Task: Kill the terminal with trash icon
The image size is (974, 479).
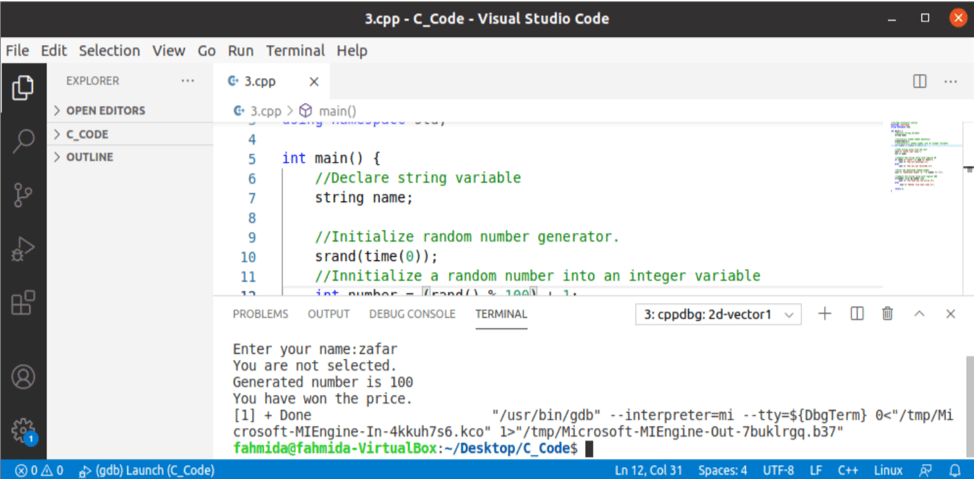Action: click(888, 314)
